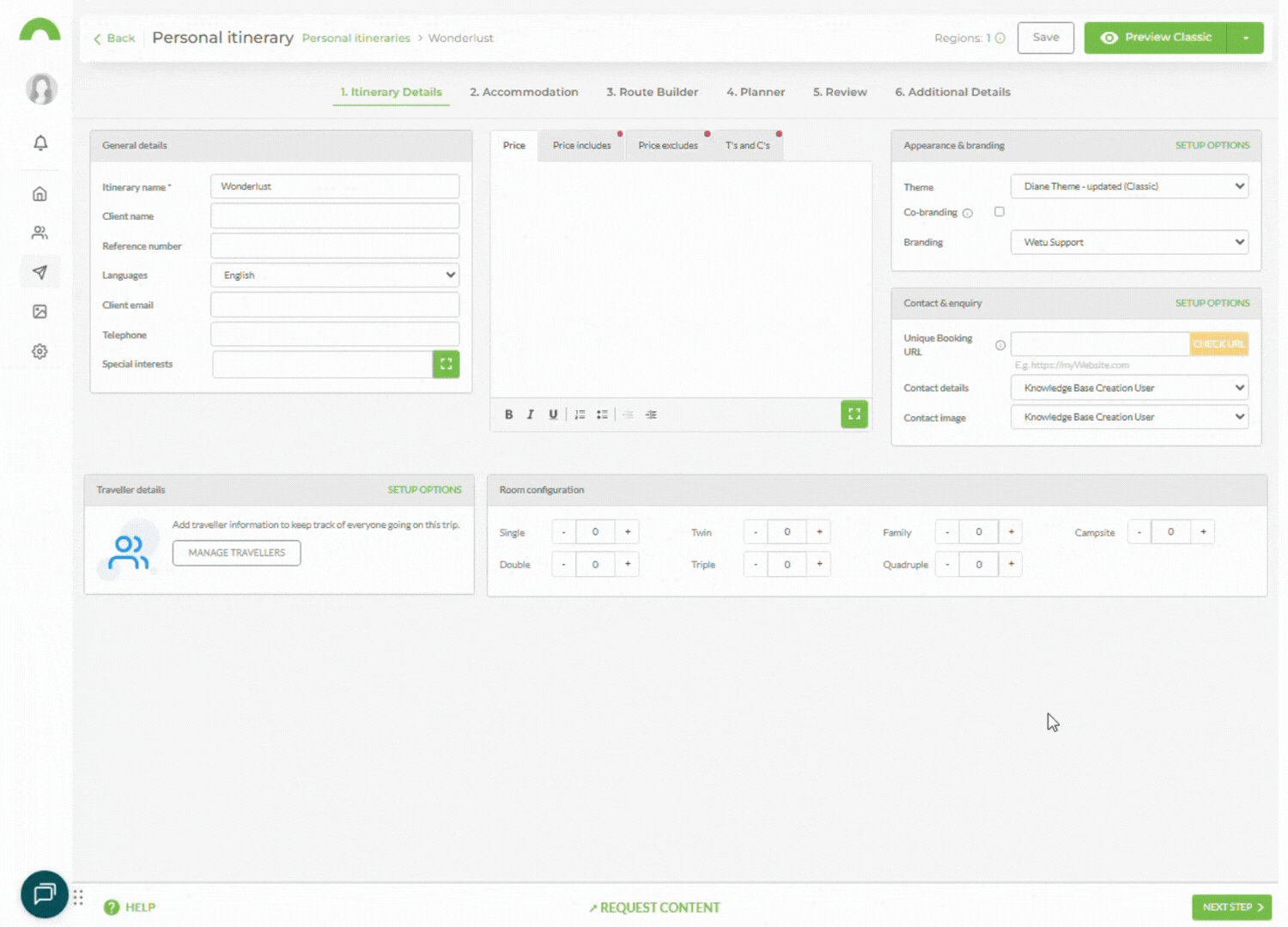Image resolution: width=1288 pixels, height=927 pixels.
Task: Open the live chat bubble icon
Action: (x=44, y=894)
